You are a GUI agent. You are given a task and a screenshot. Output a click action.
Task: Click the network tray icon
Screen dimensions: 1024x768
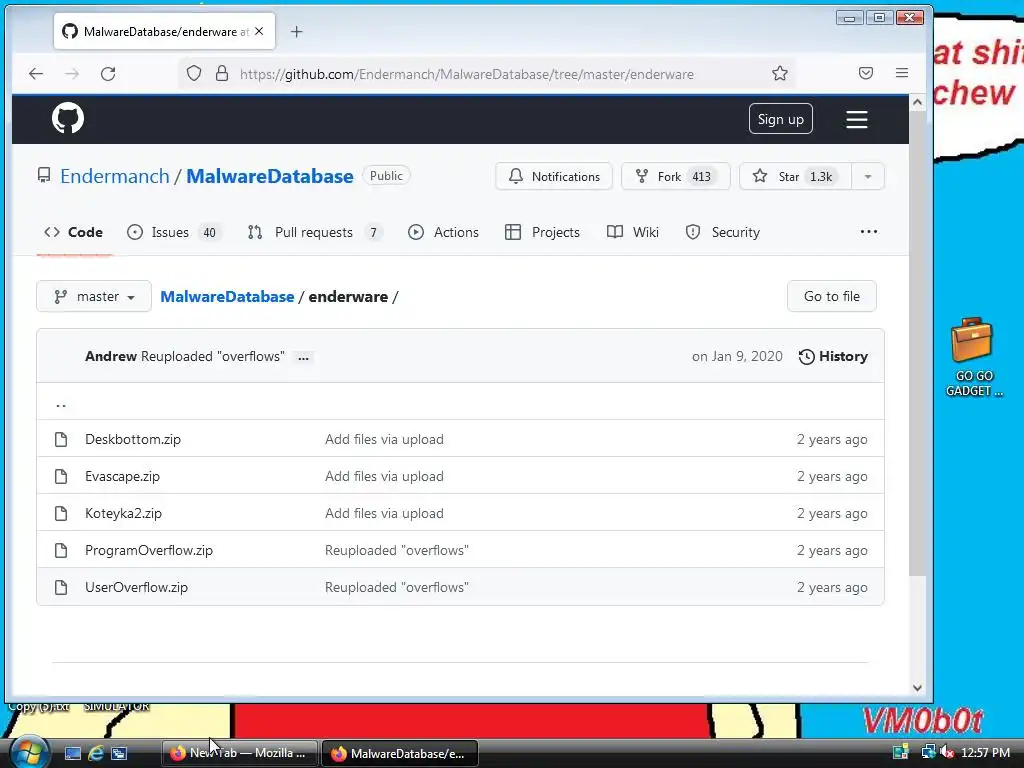pyautogui.click(x=927, y=752)
